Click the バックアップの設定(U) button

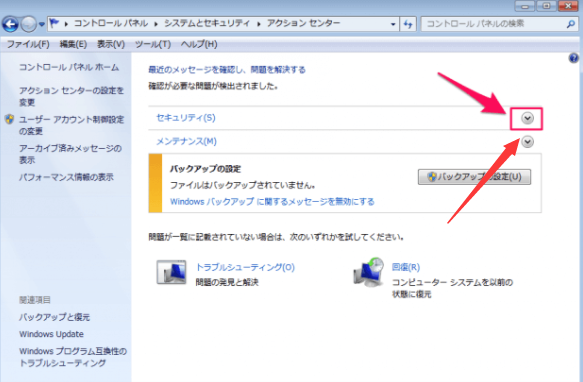(x=474, y=177)
